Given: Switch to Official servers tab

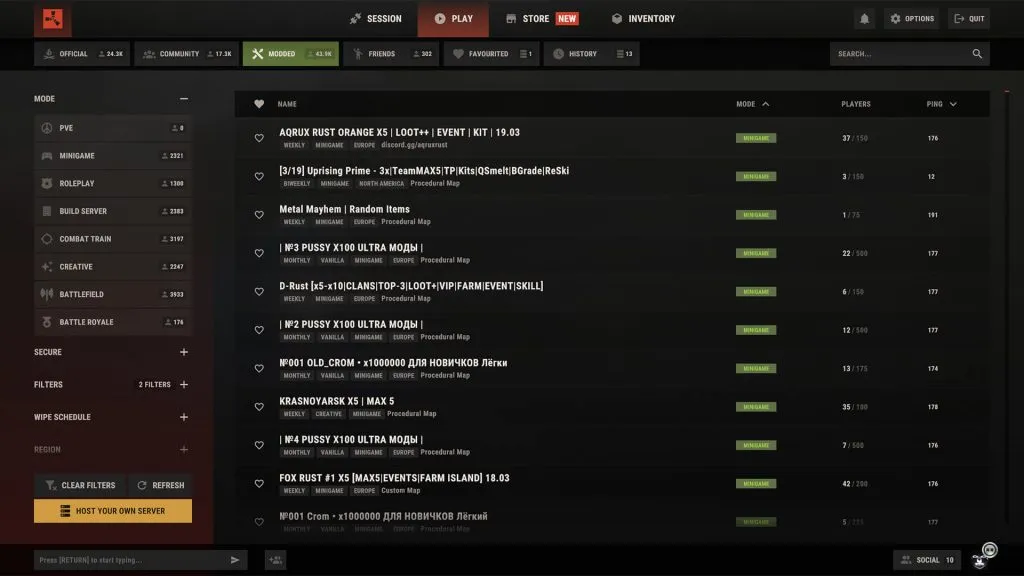Looking at the screenshot, I should 82,54.
